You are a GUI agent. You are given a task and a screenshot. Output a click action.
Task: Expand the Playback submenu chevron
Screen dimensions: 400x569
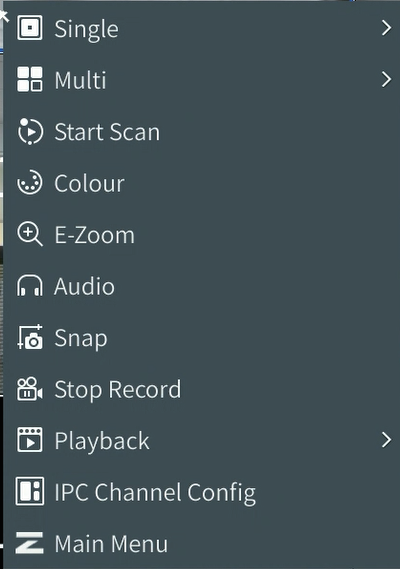(387, 440)
